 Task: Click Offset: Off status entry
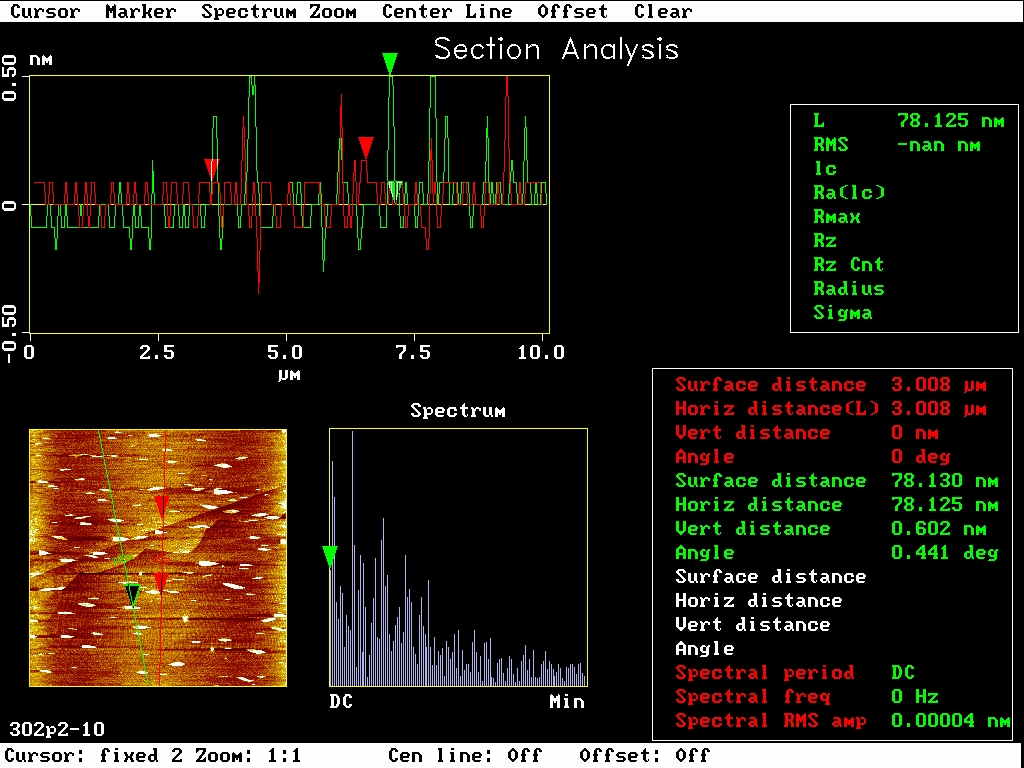pyautogui.click(x=644, y=756)
